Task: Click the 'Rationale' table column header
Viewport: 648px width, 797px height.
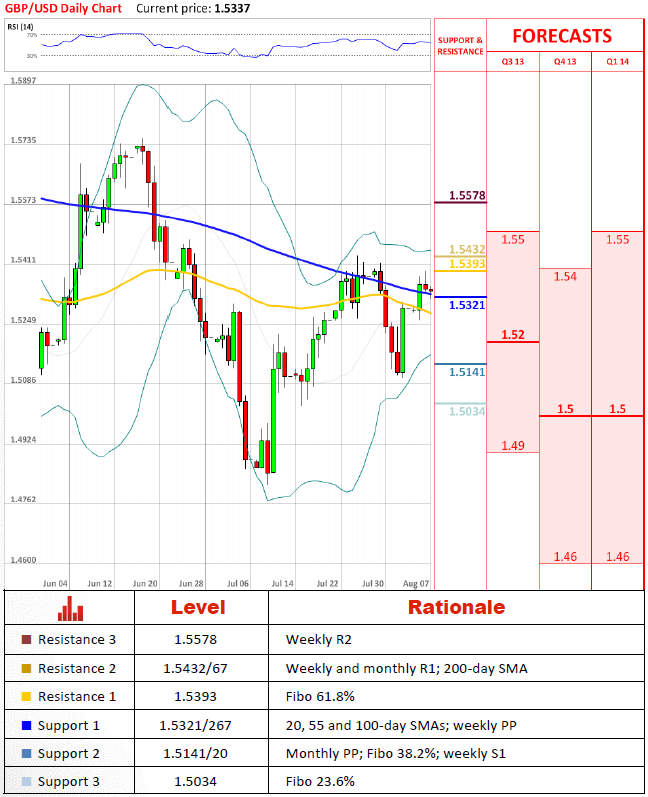Action: coord(456,607)
